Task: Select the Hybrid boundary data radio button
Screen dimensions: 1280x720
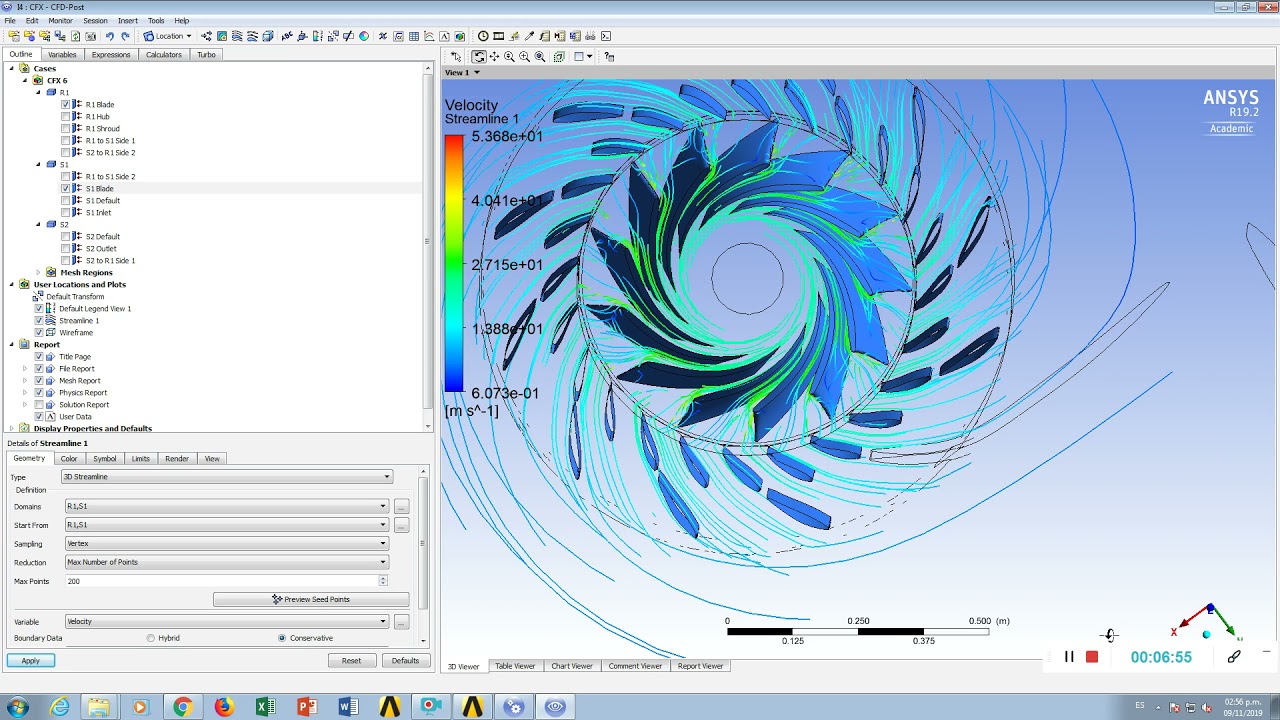Action: (151, 638)
